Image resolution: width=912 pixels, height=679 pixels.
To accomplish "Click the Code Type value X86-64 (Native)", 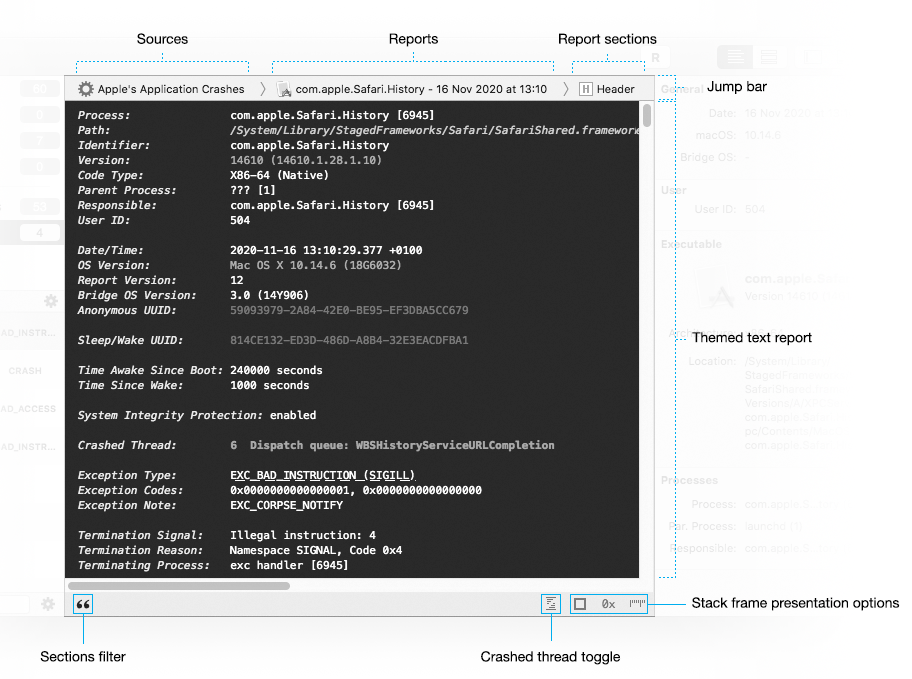I will pos(279,175).
